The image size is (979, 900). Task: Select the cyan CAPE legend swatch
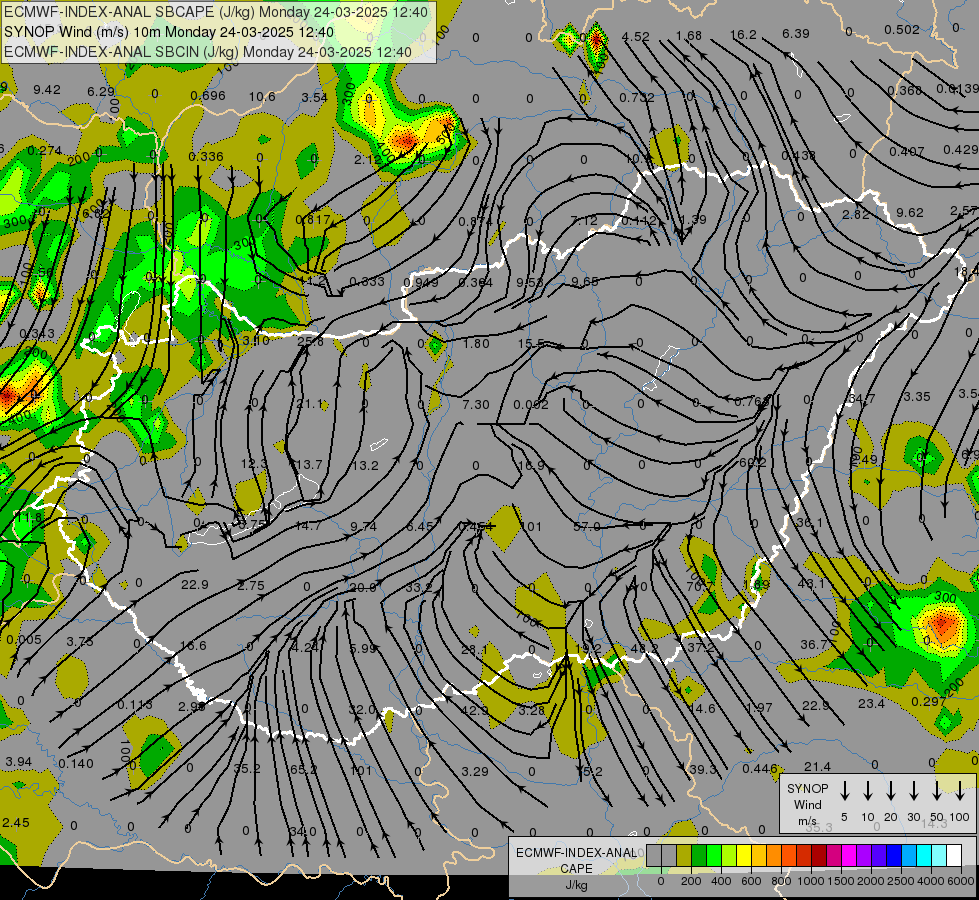[x=924, y=856]
